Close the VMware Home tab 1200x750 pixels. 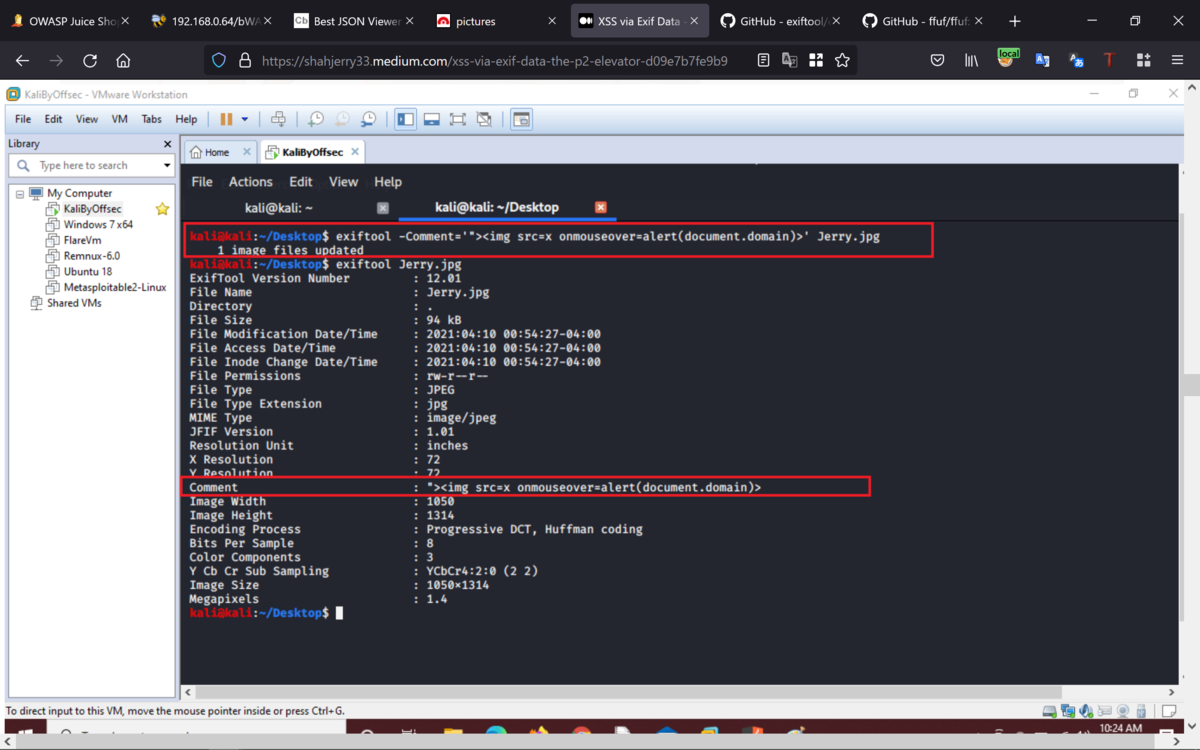(x=247, y=152)
